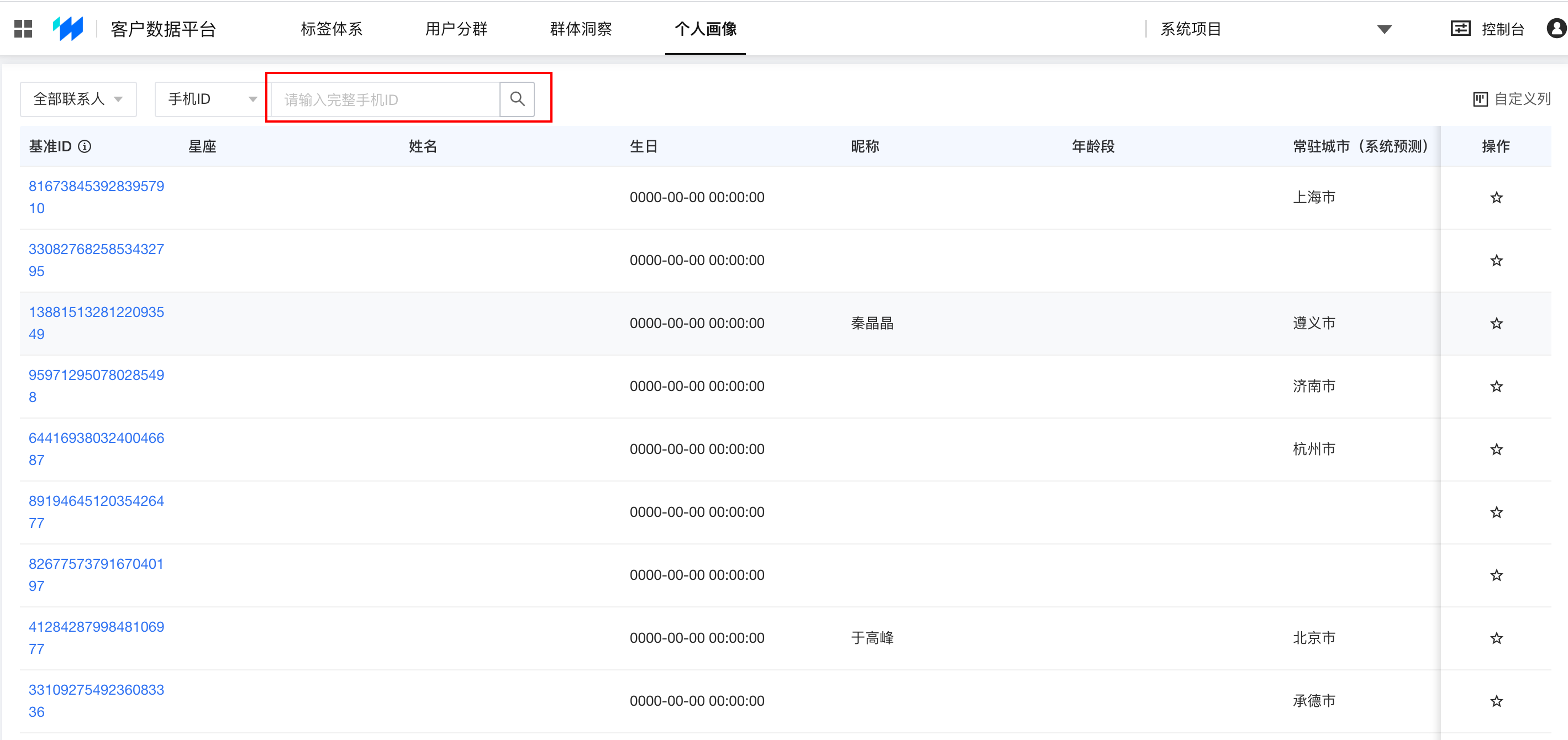Click the 自定义列 column settings icon

point(1480,99)
